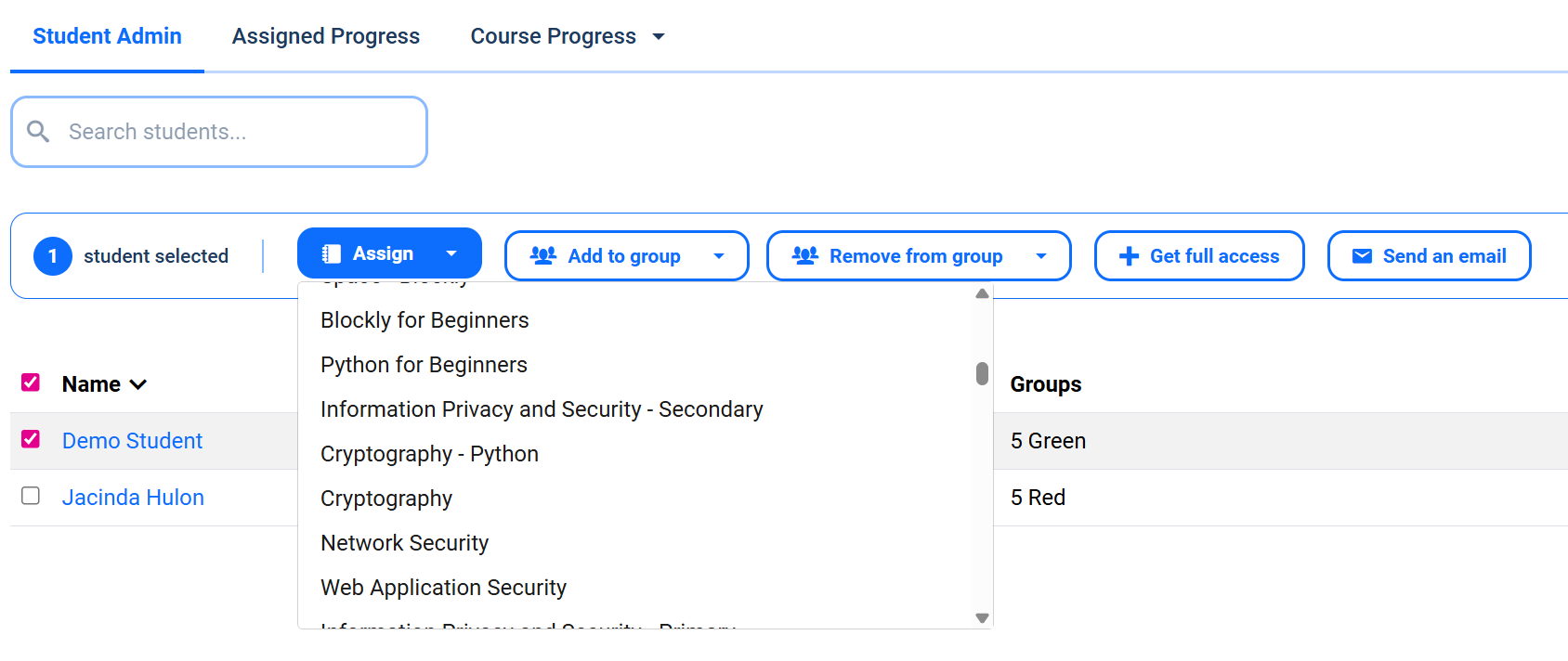Switch to the Assigned Progress tab
The height and width of the screenshot is (661, 1568).
pyautogui.click(x=326, y=36)
